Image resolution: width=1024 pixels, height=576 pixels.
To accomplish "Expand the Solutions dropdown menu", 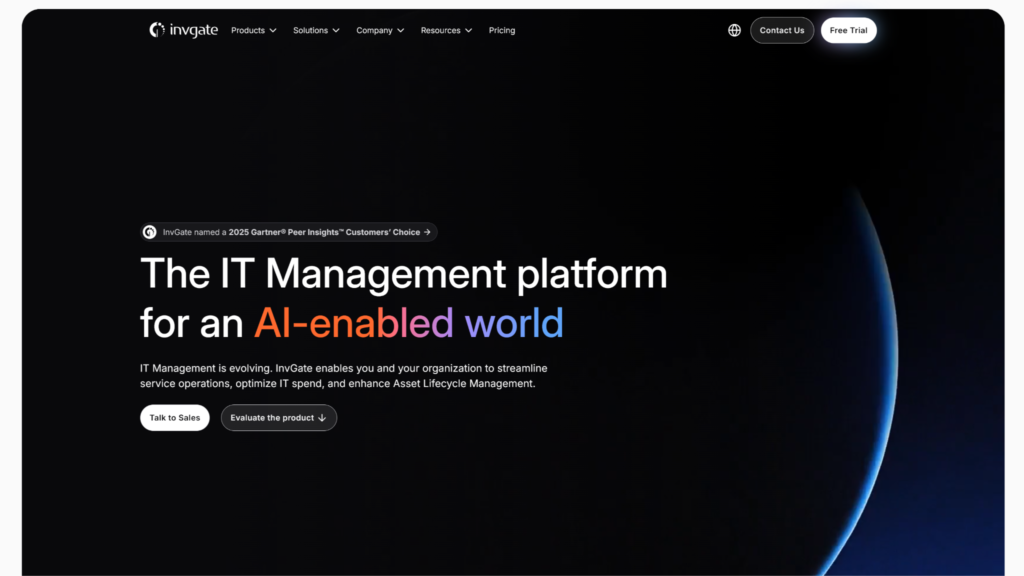I will point(316,30).
